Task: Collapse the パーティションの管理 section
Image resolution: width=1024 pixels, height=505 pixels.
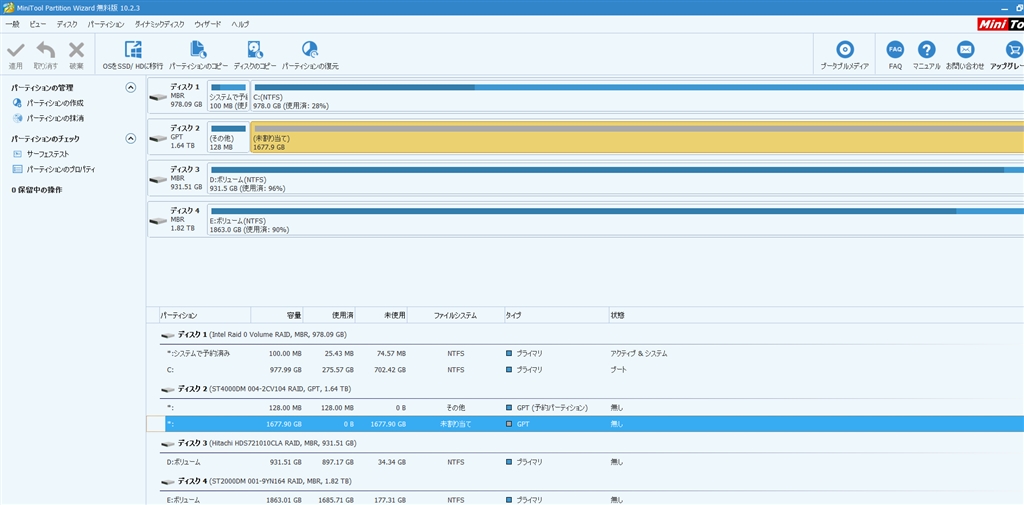Action: coord(130,88)
